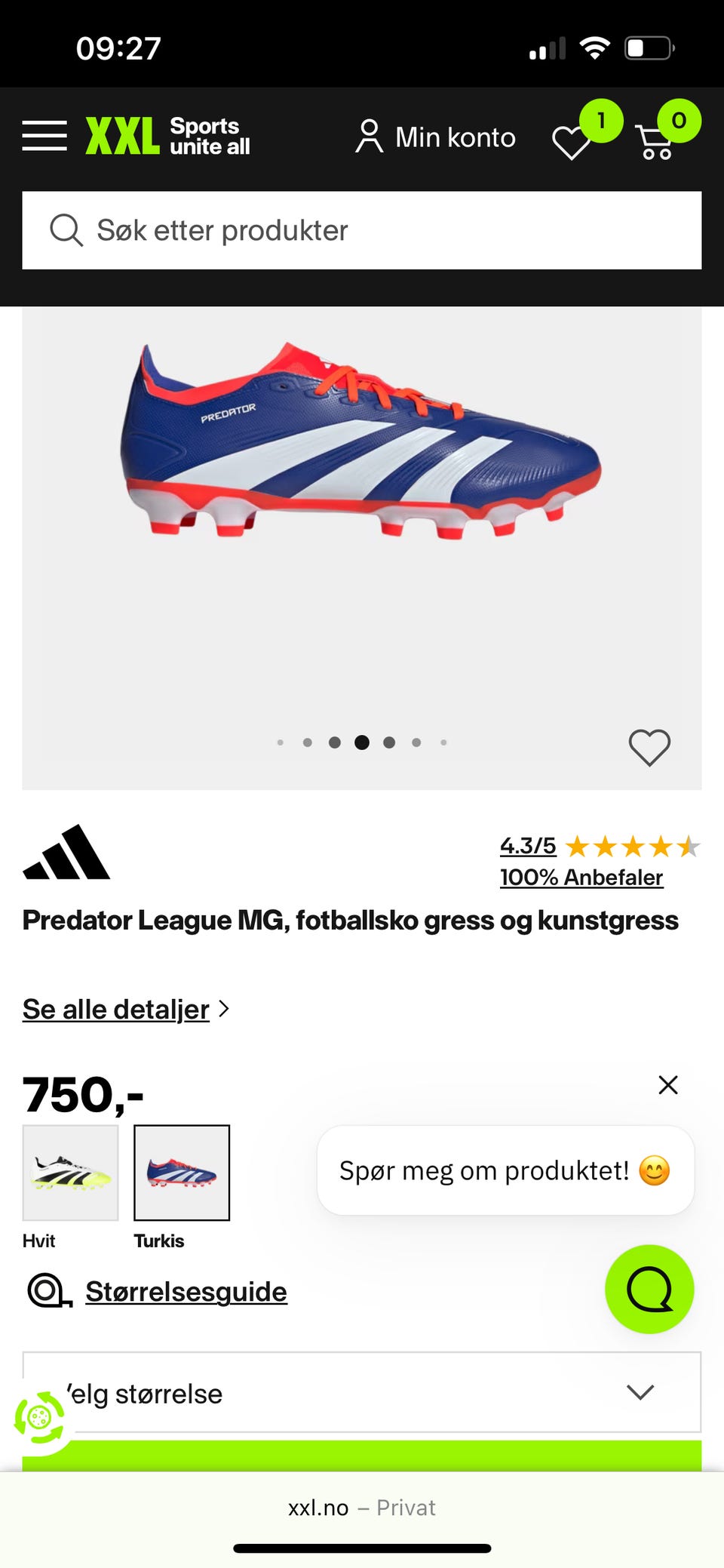Click the chevron in the size selector
Image resolution: width=724 pixels, height=1568 pixels.
[640, 1392]
